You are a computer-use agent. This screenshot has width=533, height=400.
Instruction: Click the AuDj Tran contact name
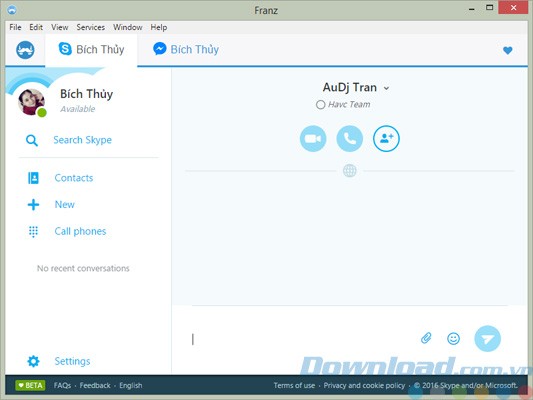[x=350, y=87]
